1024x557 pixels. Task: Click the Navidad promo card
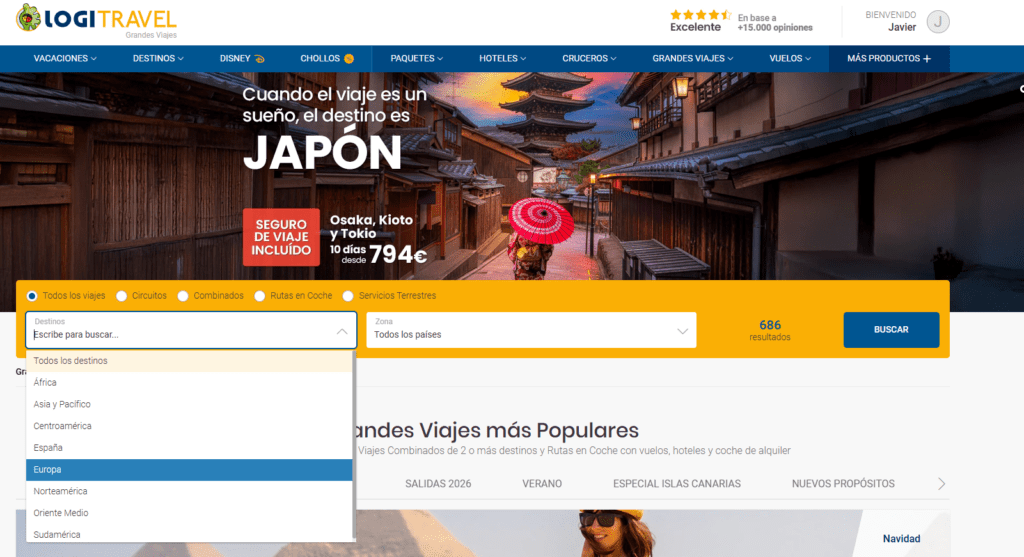(x=901, y=533)
